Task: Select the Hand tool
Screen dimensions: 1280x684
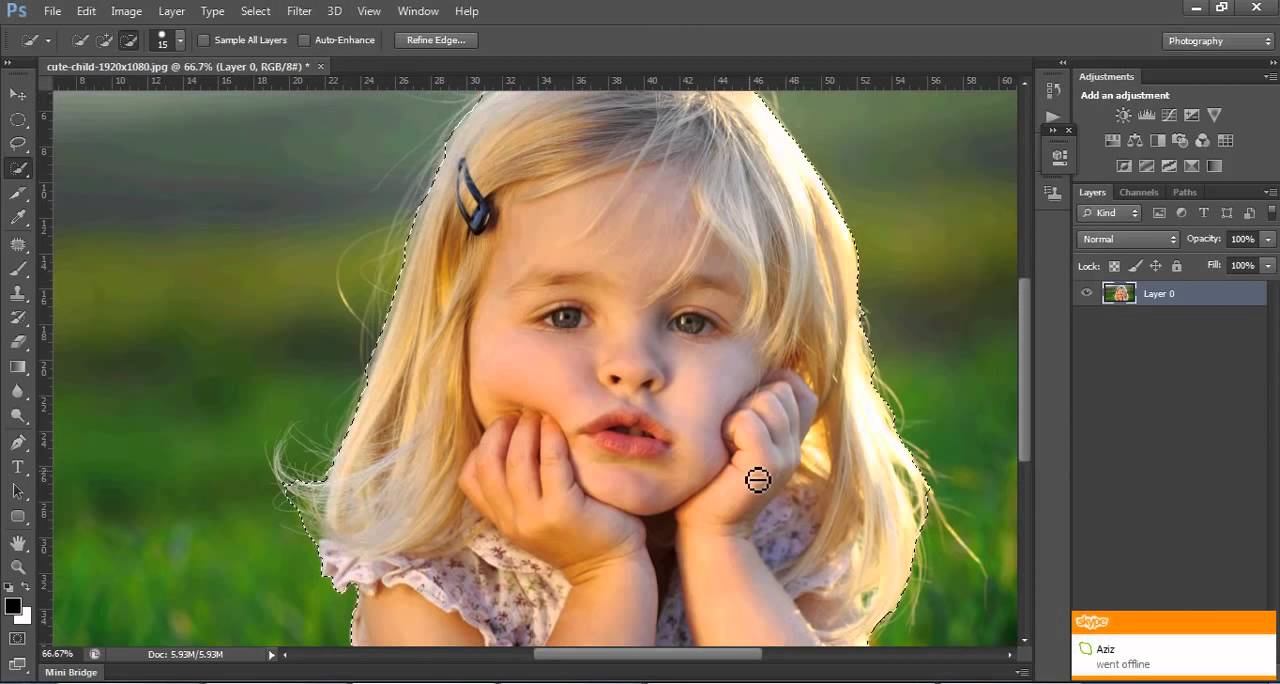Action: coord(18,542)
